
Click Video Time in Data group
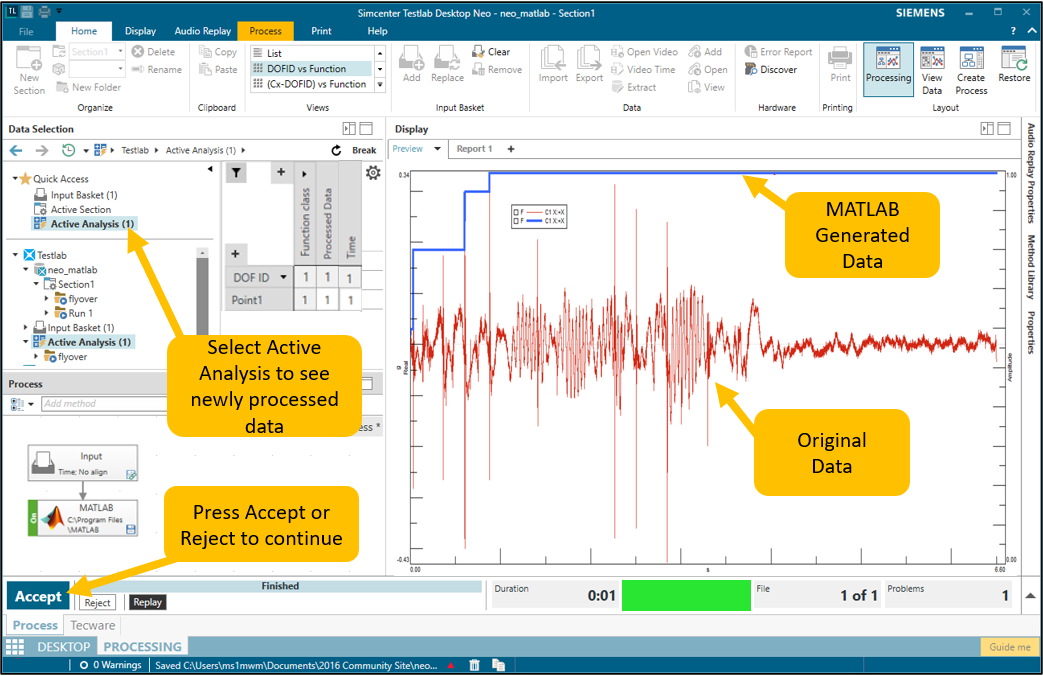[x=643, y=69]
